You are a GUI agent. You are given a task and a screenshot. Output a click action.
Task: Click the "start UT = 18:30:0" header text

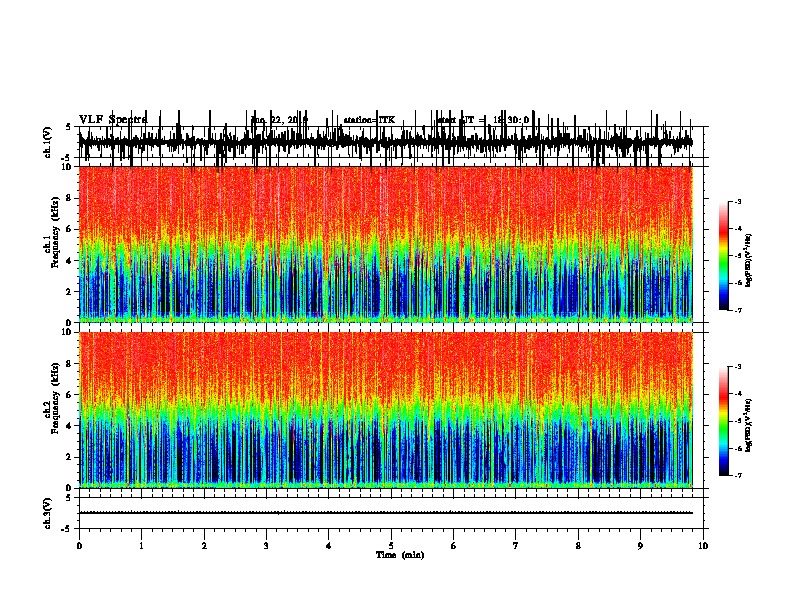(x=483, y=120)
